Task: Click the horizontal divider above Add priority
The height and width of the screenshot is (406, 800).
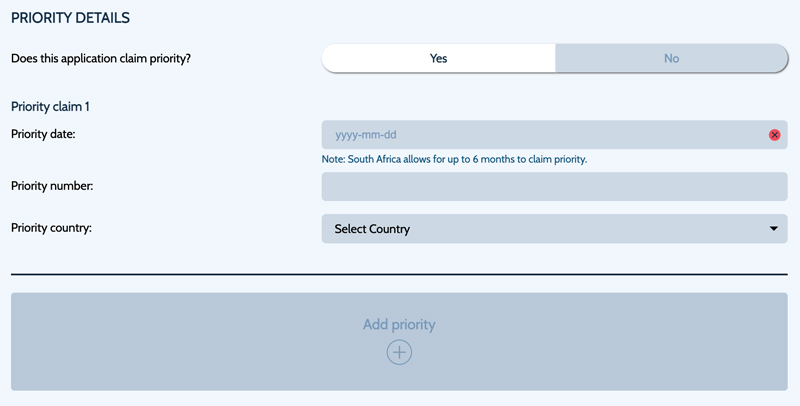Action: click(399, 274)
